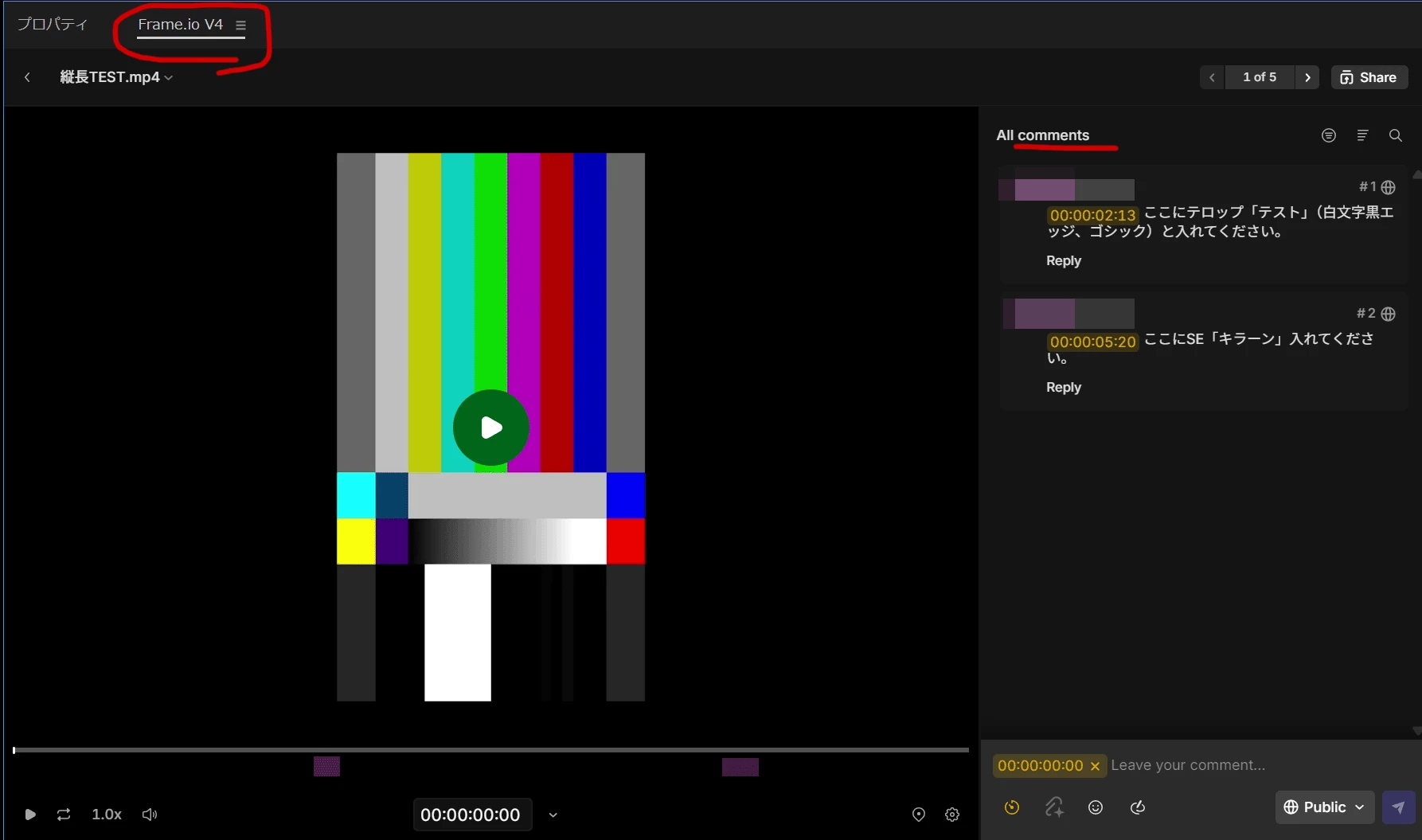Expand the timecode format chevron
The height and width of the screenshot is (840, 1422).
[x=553, y=815]
